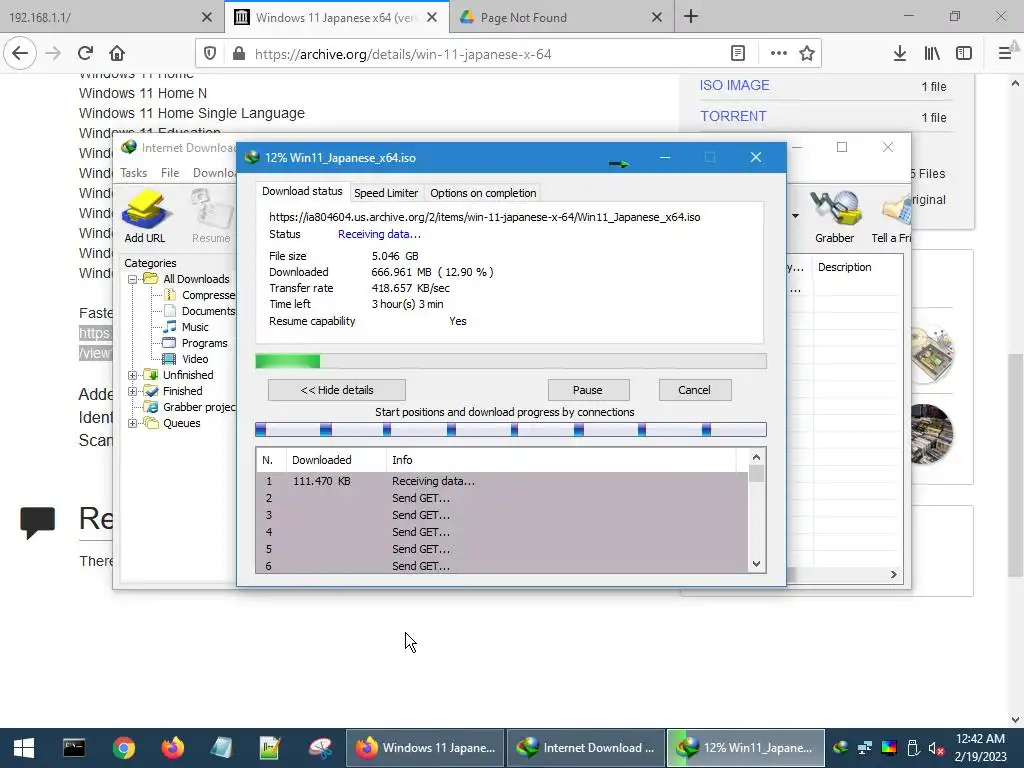Image resolution: width=1024 pixels, height=768 pixels.
Task: Click the clock showing 12:42 AM
Action: [x=980, y=739]
